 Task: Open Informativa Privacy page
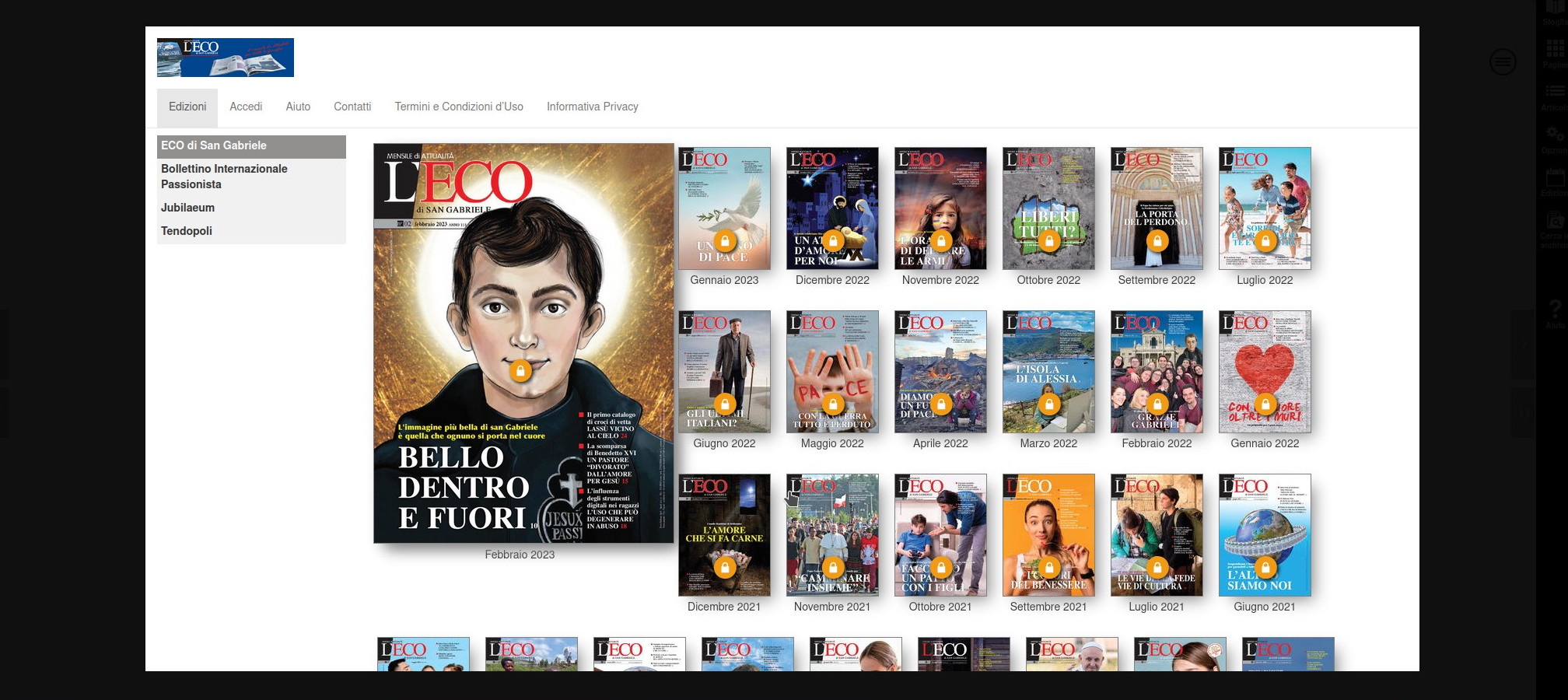pos(593,107)
